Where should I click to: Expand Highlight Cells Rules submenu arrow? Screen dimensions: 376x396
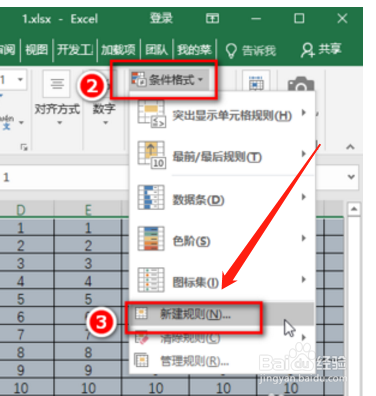[304, 112]
